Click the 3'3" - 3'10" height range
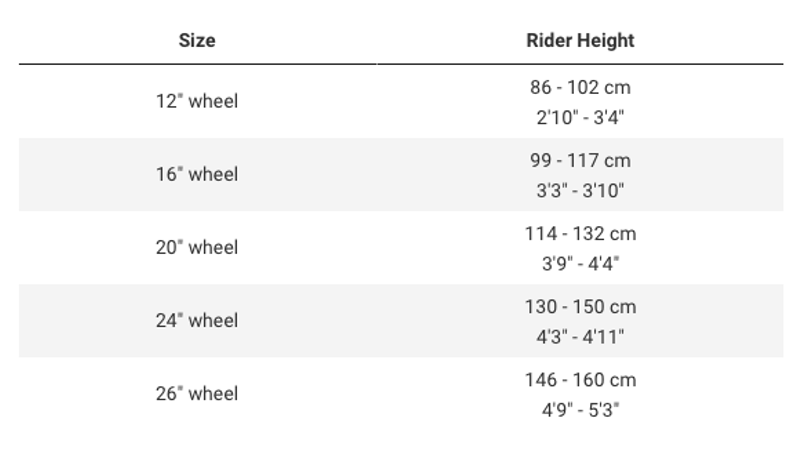The width and height of the screenshot is (800, 465). (x=580, y=190)
